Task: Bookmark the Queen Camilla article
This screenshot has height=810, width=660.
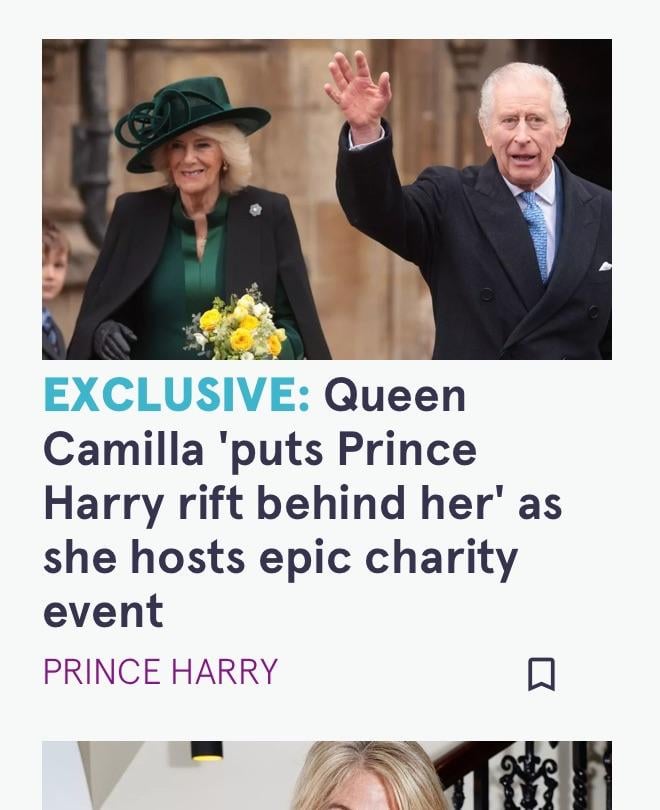Action: coord(541,674)
